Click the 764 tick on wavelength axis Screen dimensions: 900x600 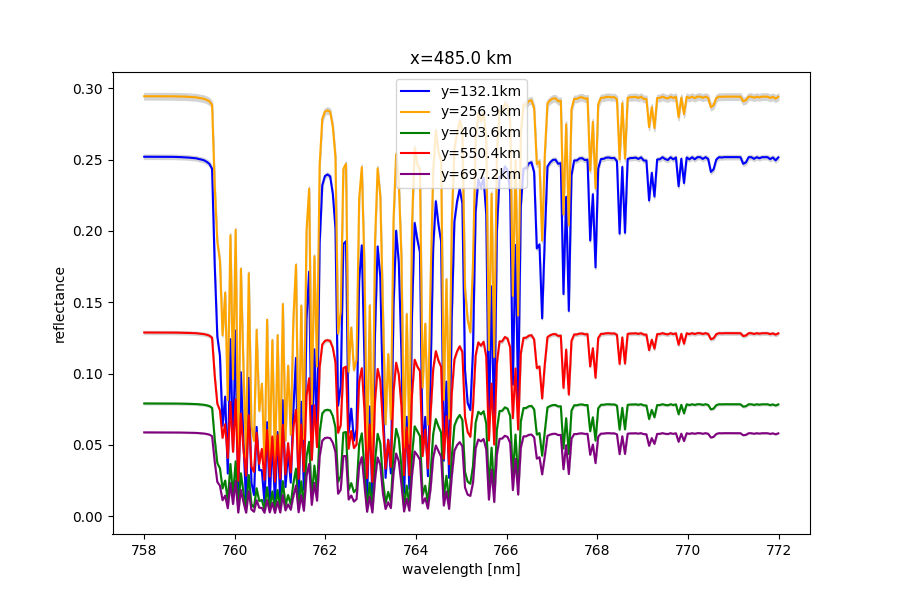[416, 550]
